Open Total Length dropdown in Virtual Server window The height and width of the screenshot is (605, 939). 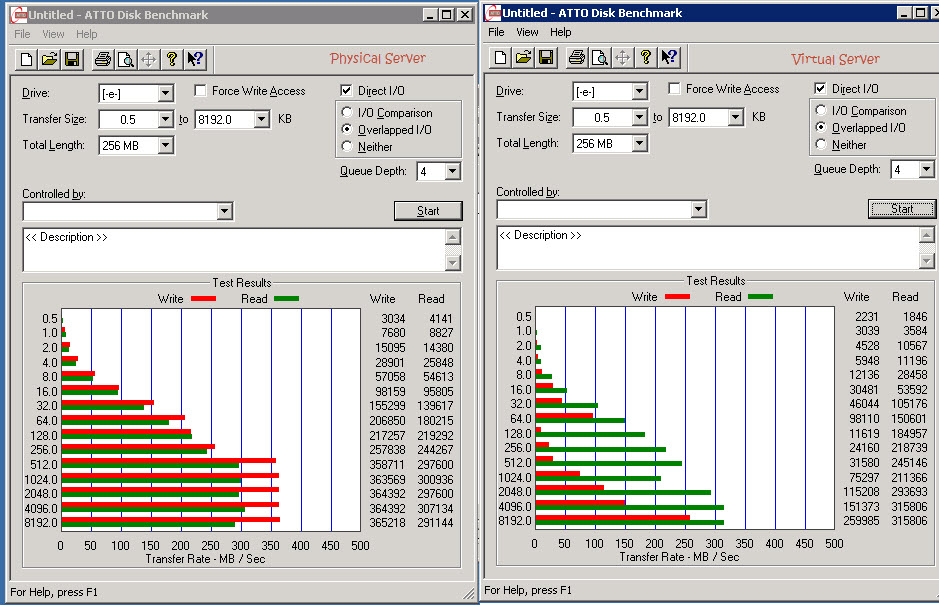(640, 143)
